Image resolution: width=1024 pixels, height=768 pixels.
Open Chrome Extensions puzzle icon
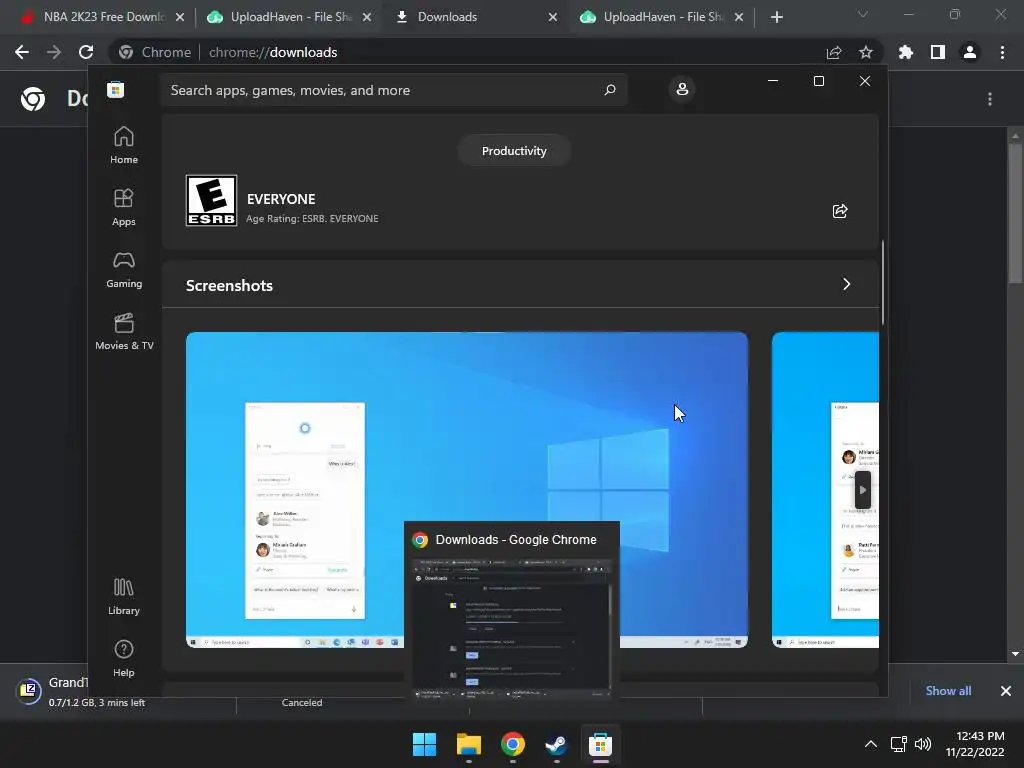point(906,52)
